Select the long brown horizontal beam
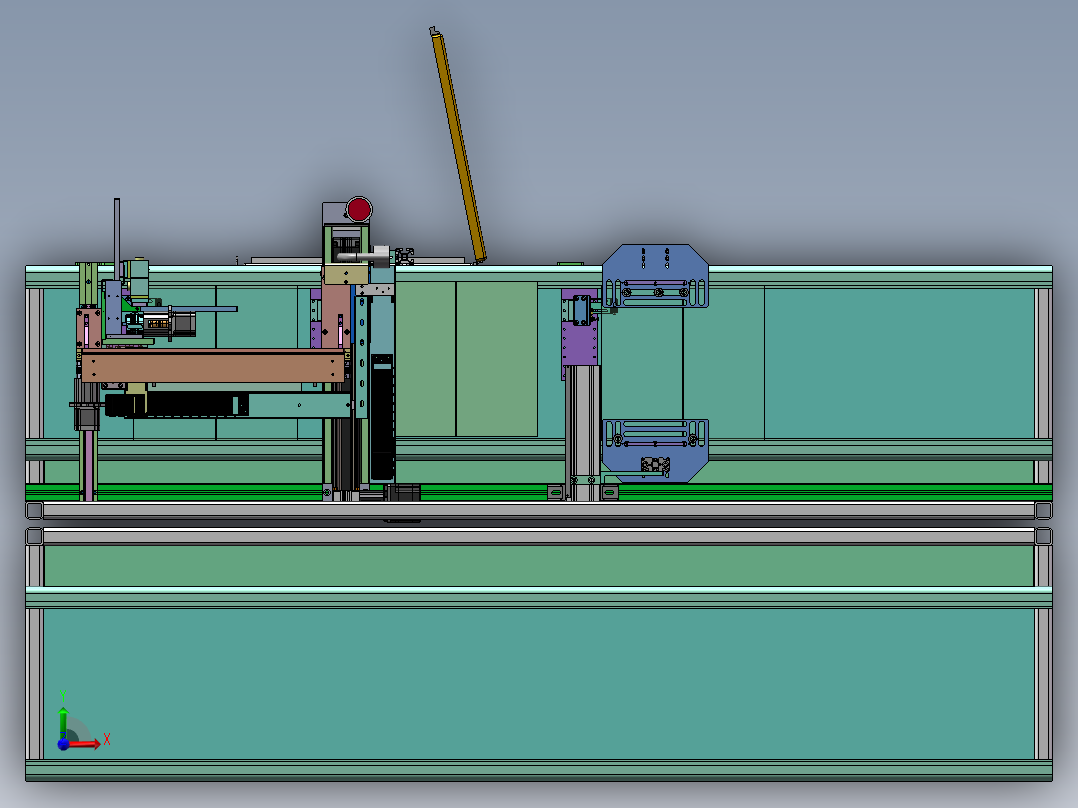The height and width of the screenshot is (808, 1078). (212, 365)
